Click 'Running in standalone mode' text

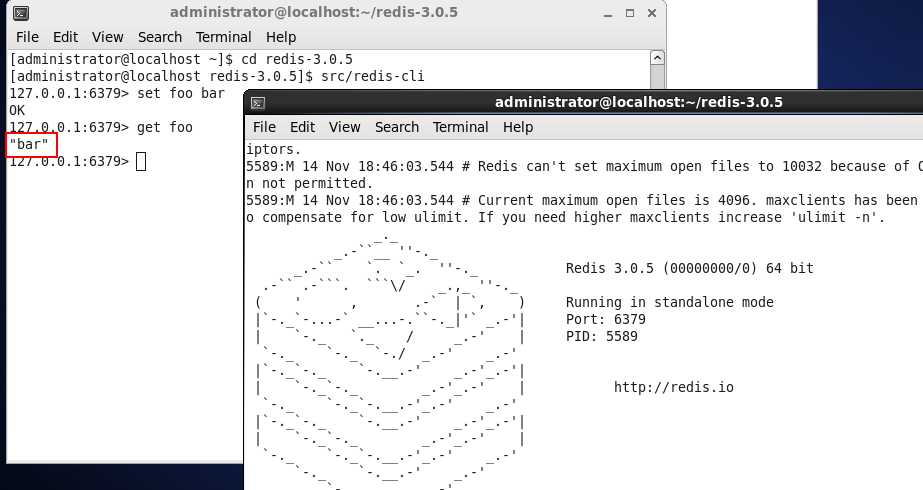pyautogui.click(x=669, y=303)
